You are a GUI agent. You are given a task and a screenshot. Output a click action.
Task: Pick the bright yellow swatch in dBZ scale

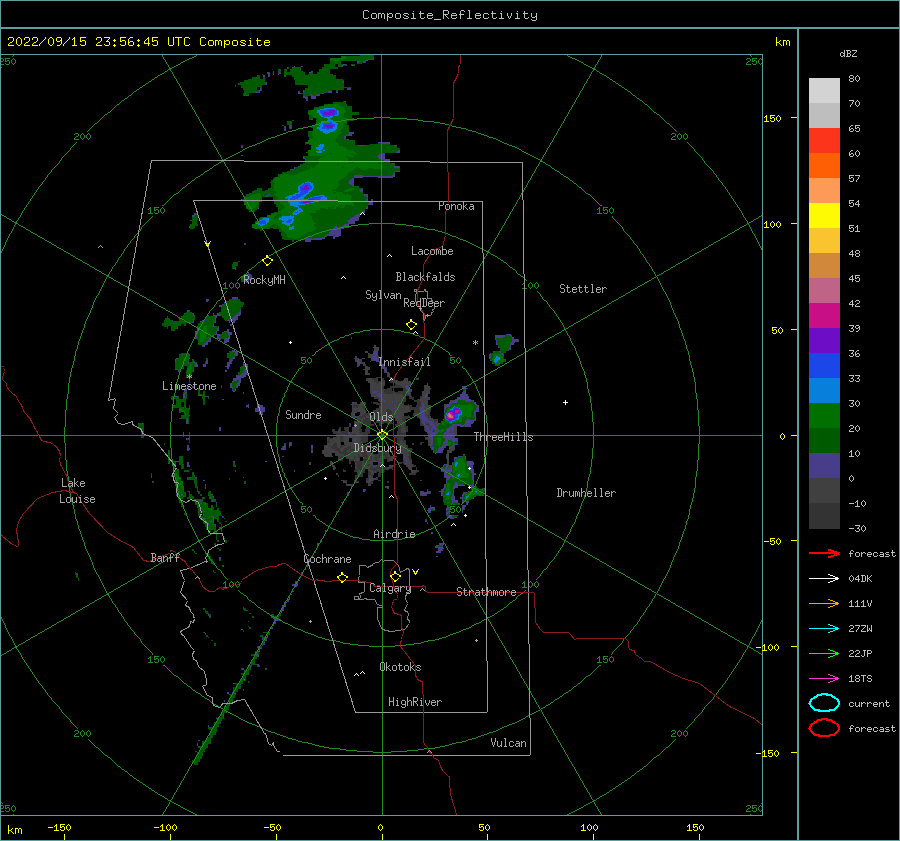[824, 215]
